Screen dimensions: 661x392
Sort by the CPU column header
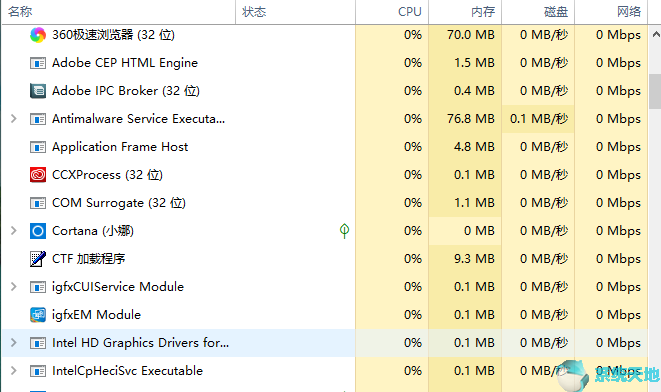[392, 12]
